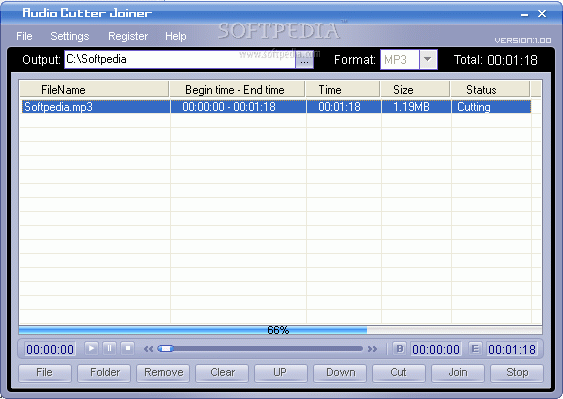Click the Cutting status cell
The image size is (563, 399).
point(491,107)
